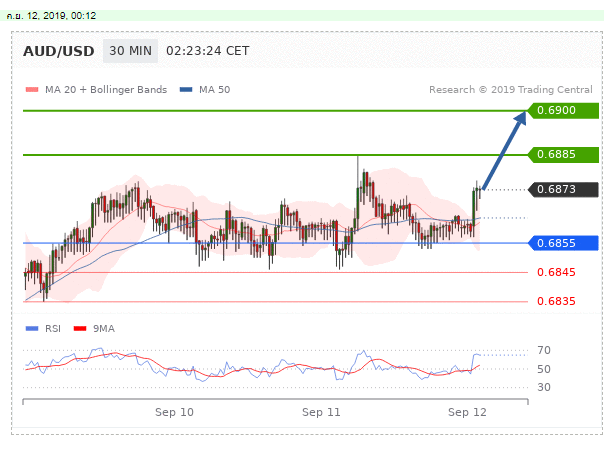Click the 9MA legend label

(x=104, y=329)
